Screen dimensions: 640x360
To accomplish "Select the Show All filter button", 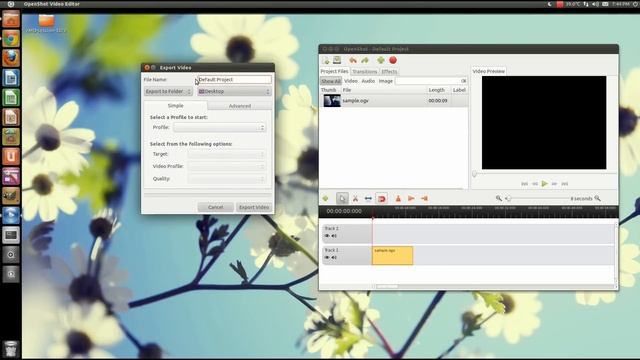I will [331, 81].
